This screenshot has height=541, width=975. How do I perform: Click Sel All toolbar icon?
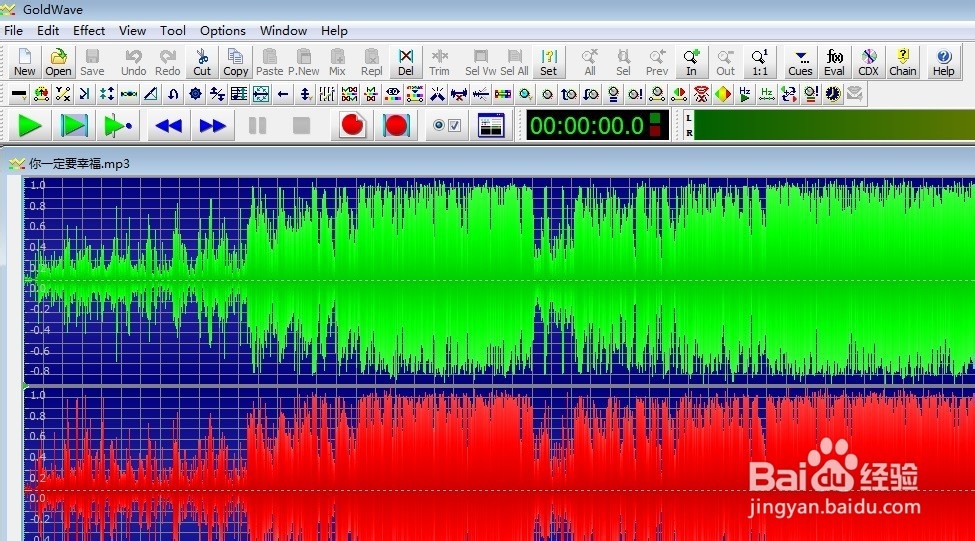[x=514, y=62]
